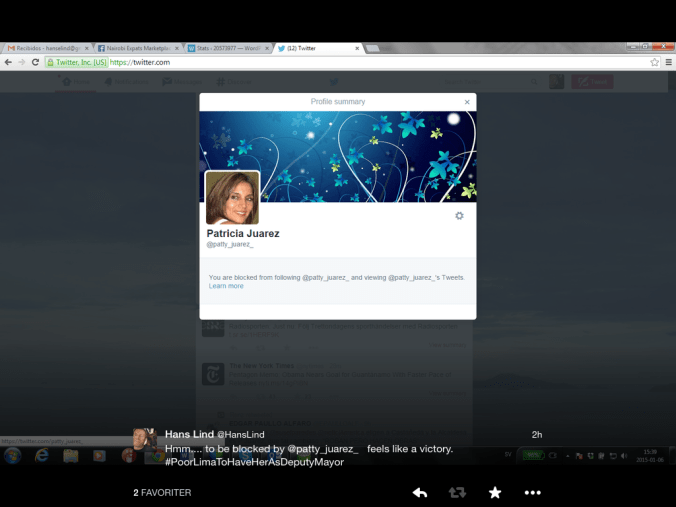Switch to the Stats WordPress tab
The height and width of the screenshot is (507, 676).
[x=225, y=48]
